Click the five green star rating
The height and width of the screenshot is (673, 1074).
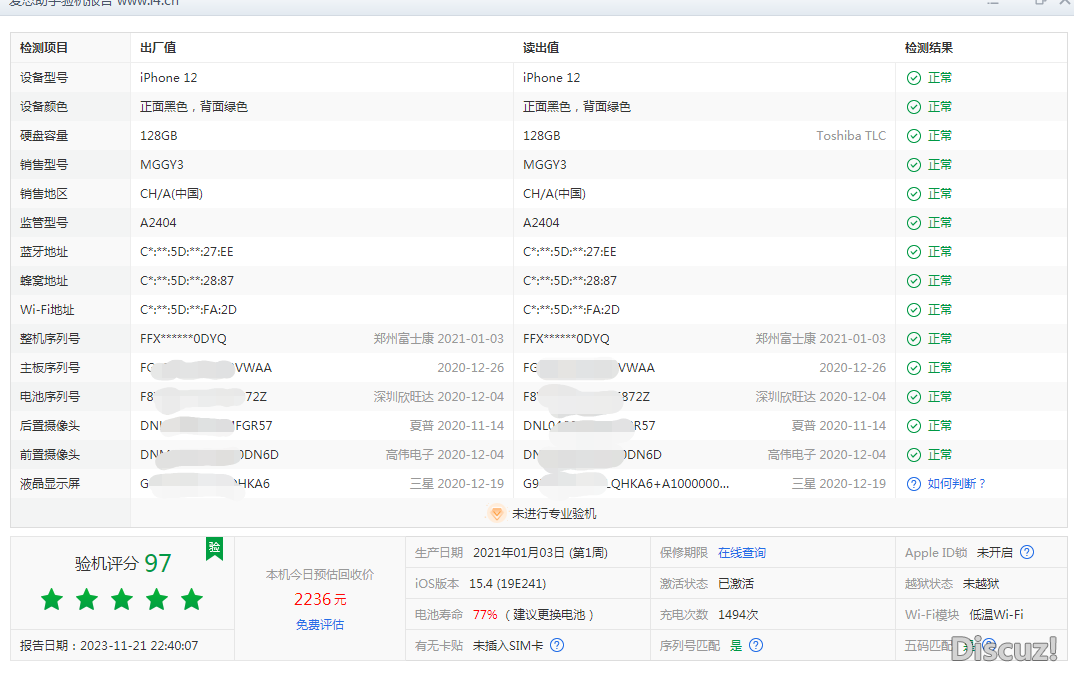(122, 600)
